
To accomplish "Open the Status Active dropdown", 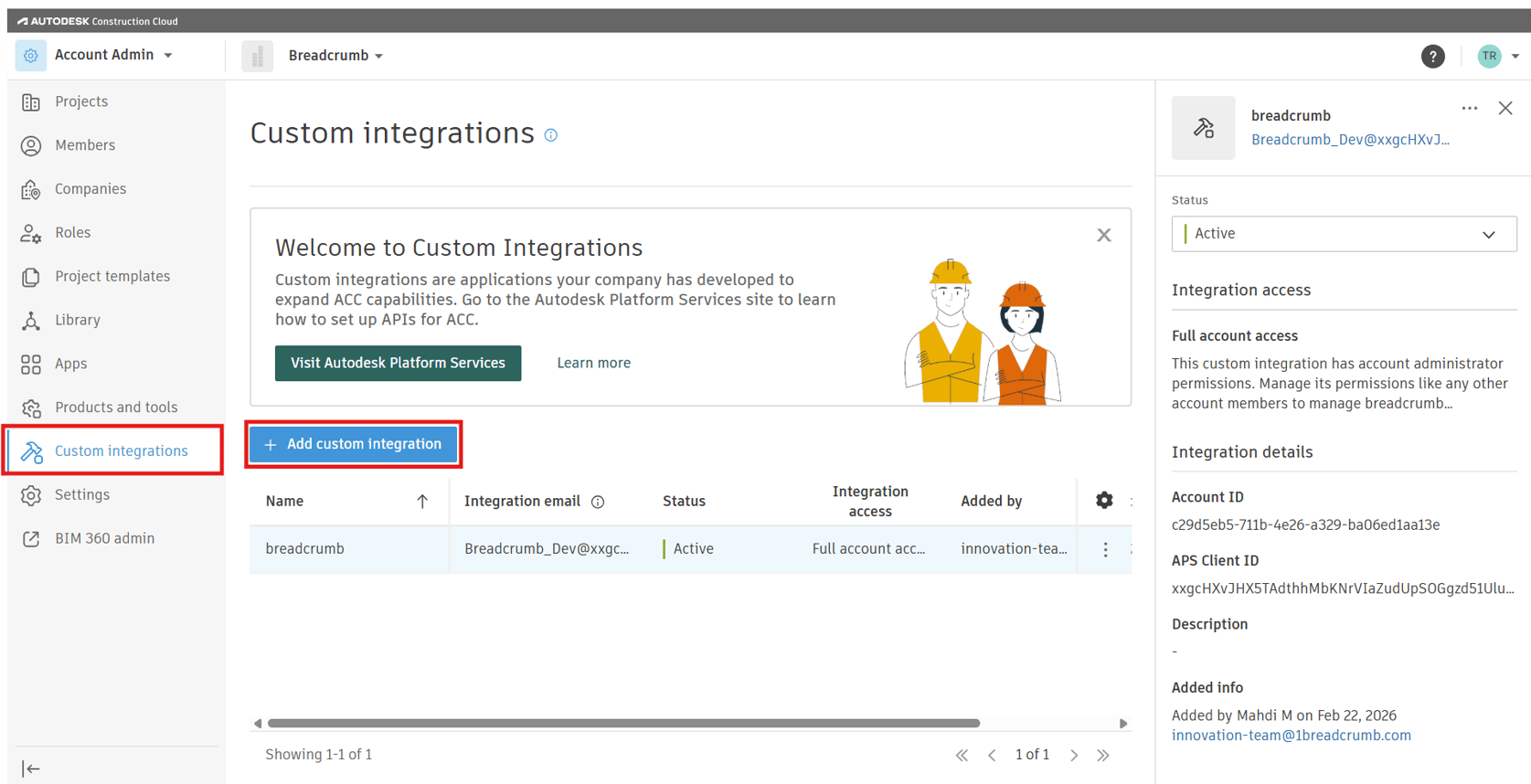I will click(1344, 234).
